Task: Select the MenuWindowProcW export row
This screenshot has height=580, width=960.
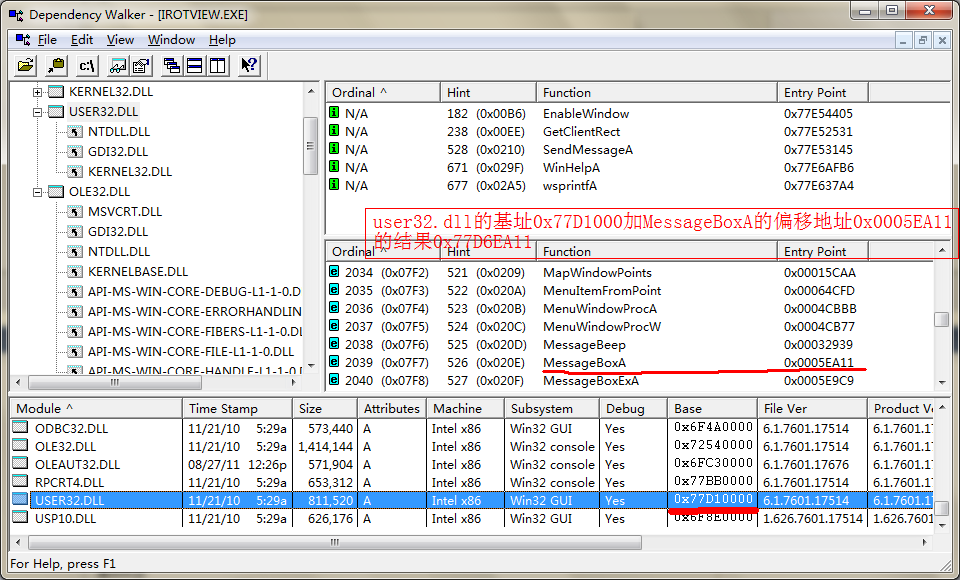Action: click(x=630, y=326)
